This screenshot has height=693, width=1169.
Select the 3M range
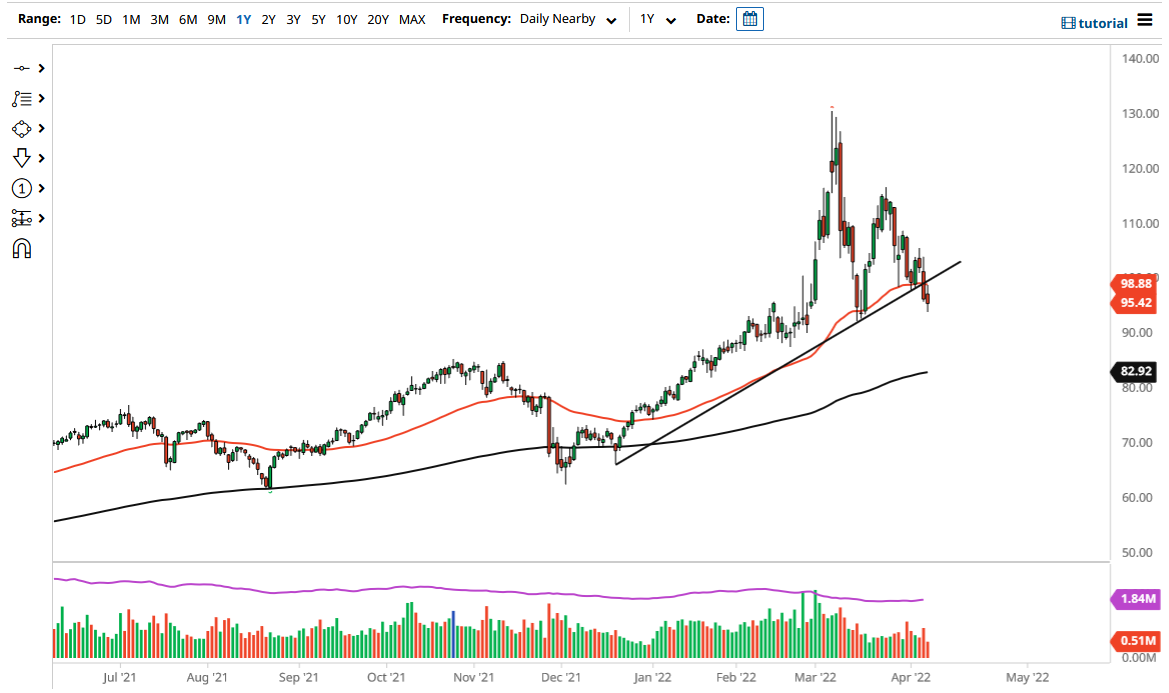pos(158,18)
